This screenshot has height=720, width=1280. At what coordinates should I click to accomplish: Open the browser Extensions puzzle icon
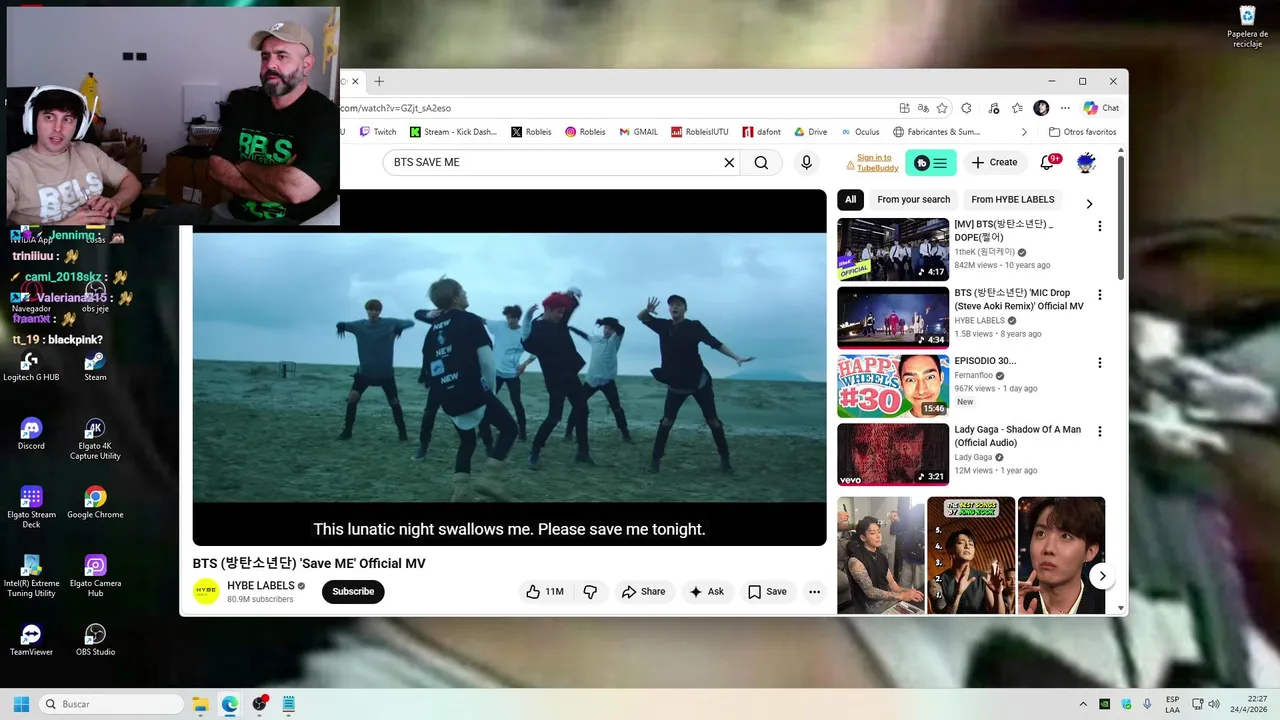coord(966,108)
